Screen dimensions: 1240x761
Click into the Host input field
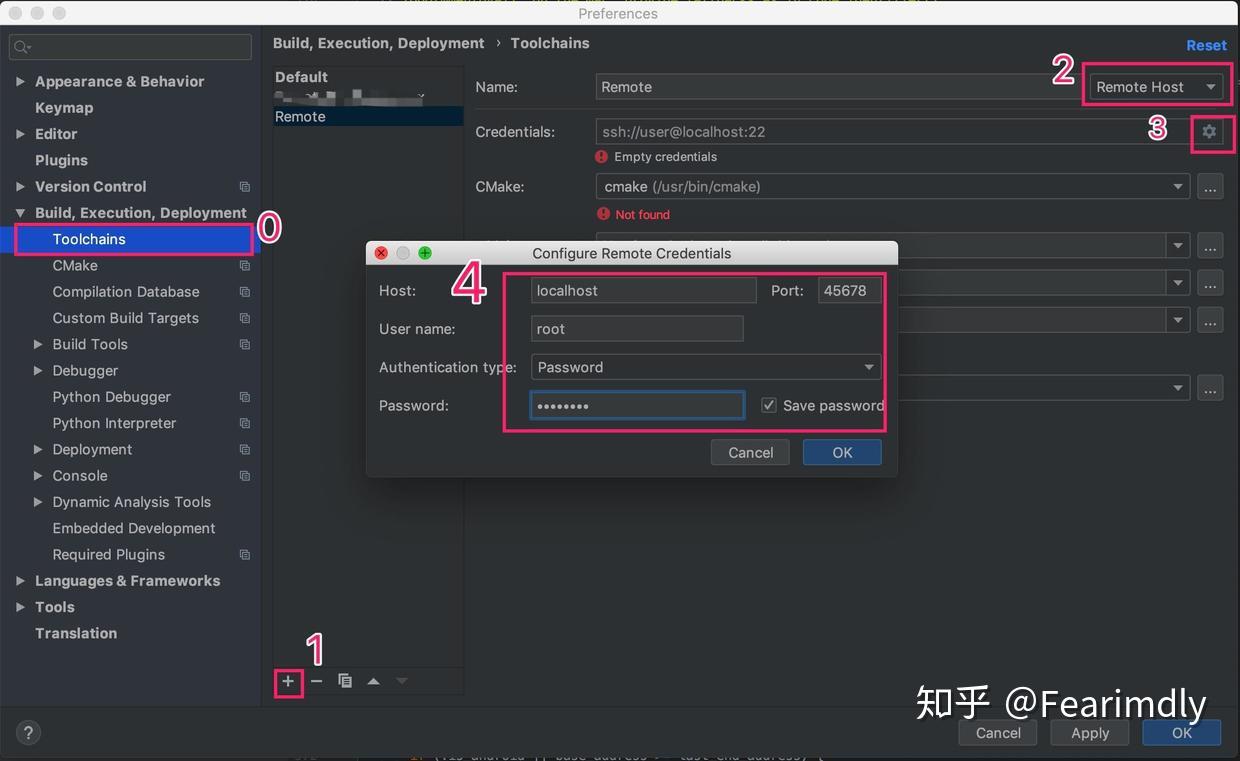pos(643,290)
